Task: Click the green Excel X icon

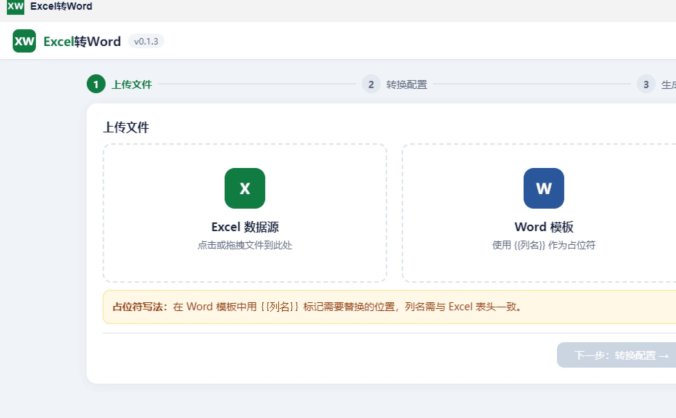Action: coord(245,188)
